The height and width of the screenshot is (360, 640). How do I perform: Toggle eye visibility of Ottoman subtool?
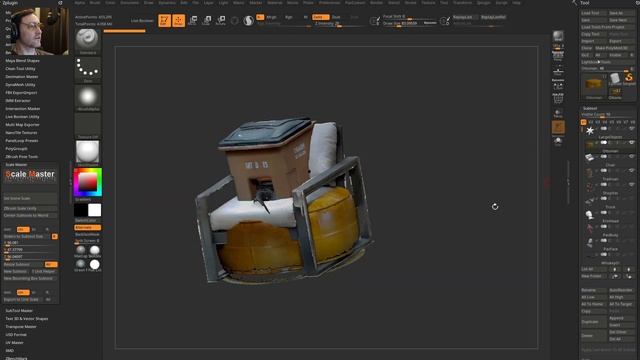click(x=632, y=156)
